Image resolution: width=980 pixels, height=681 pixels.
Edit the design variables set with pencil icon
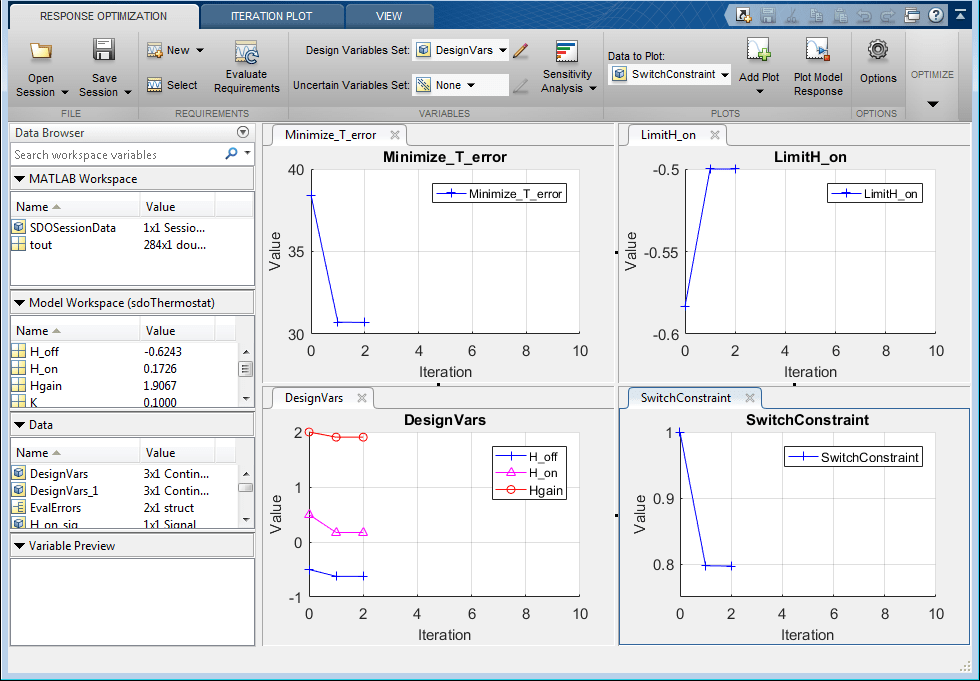(521, 50)
